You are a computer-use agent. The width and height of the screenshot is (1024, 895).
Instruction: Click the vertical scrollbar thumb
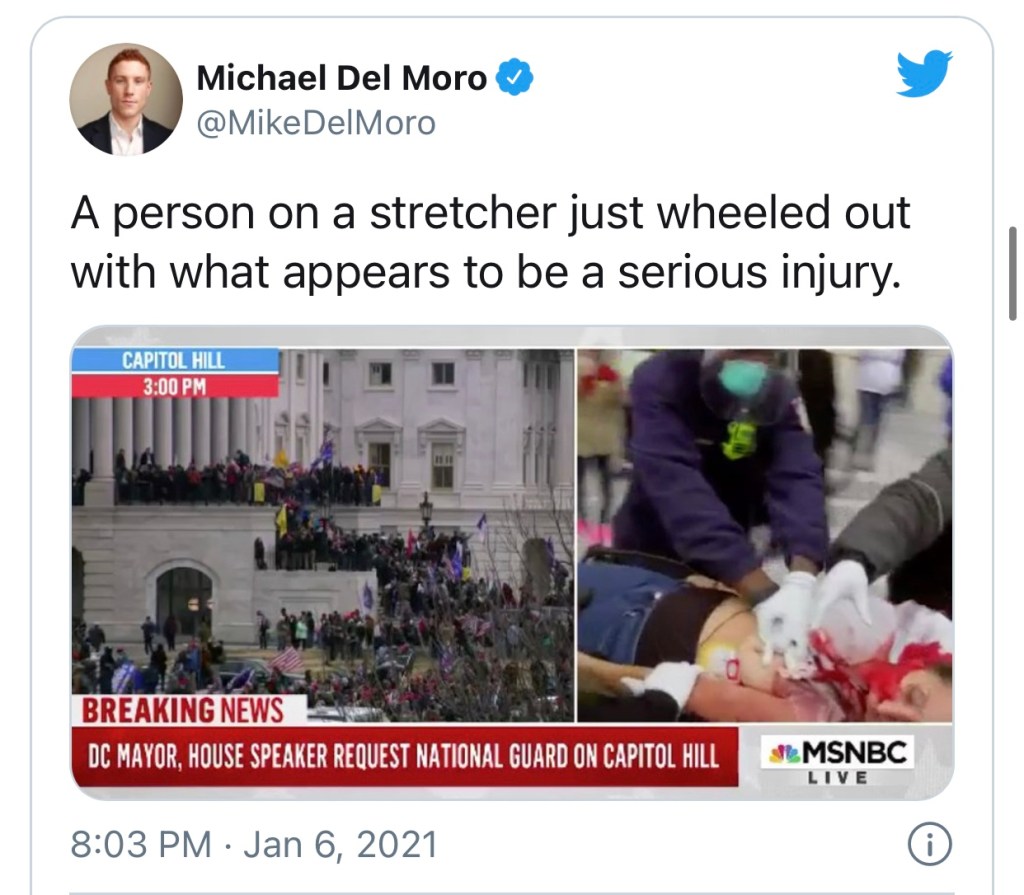pos(1013,273)
